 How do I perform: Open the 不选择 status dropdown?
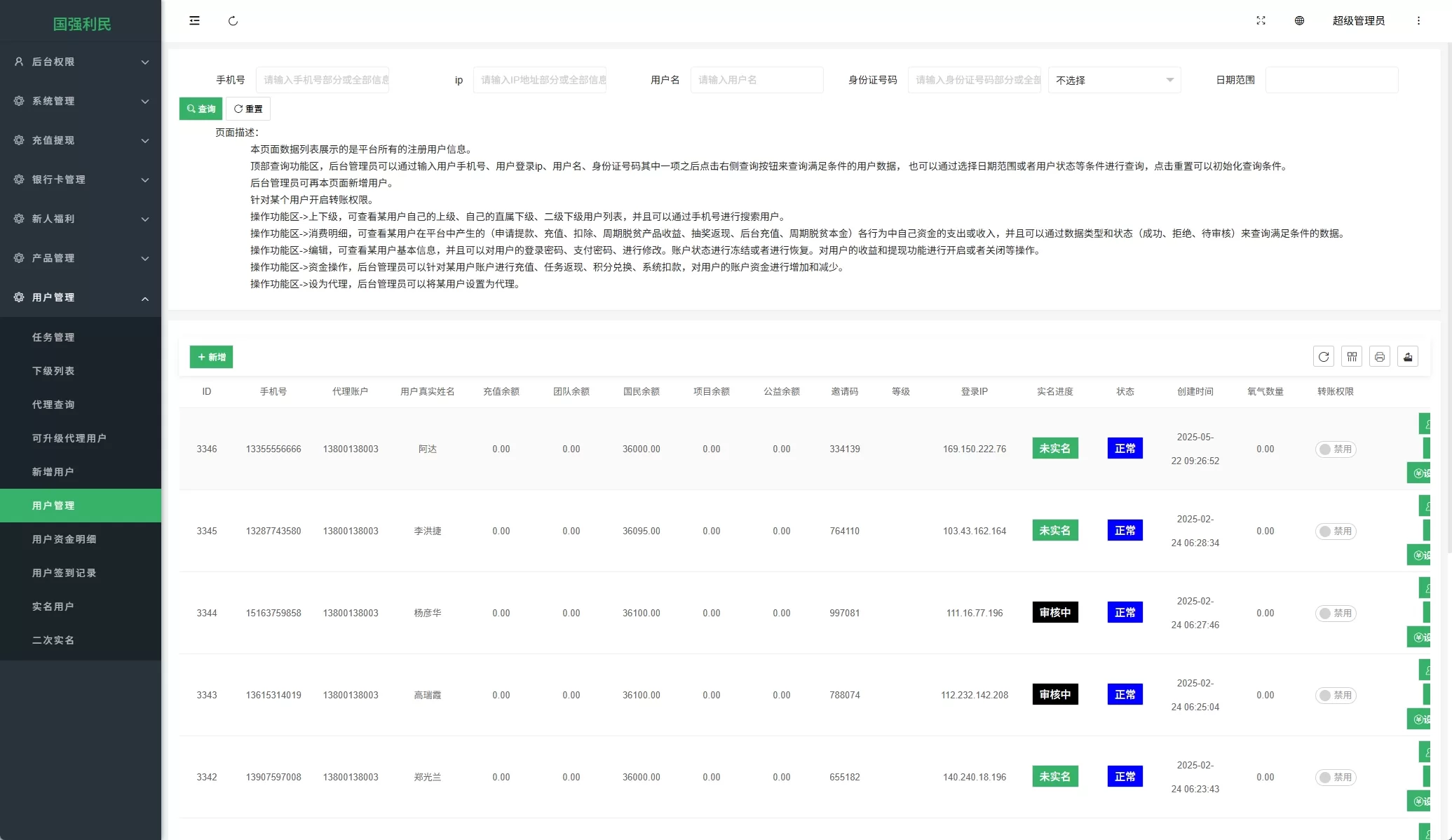tap(1114, 80)
